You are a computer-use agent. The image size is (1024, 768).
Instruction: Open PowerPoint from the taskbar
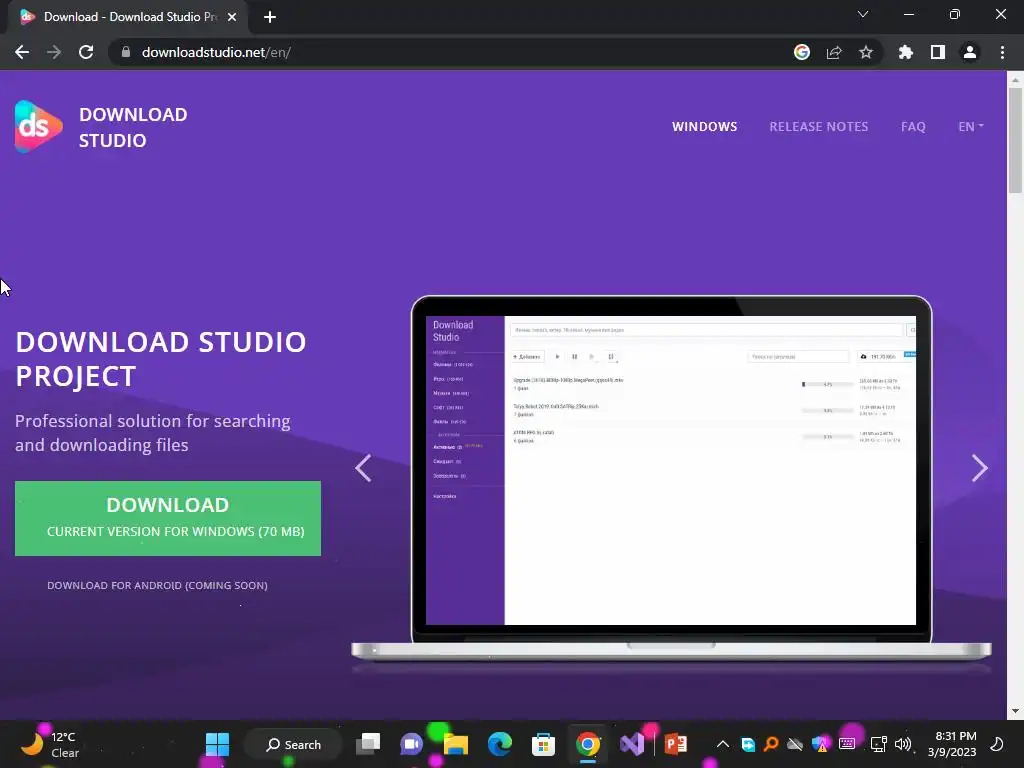pos(676,744)
